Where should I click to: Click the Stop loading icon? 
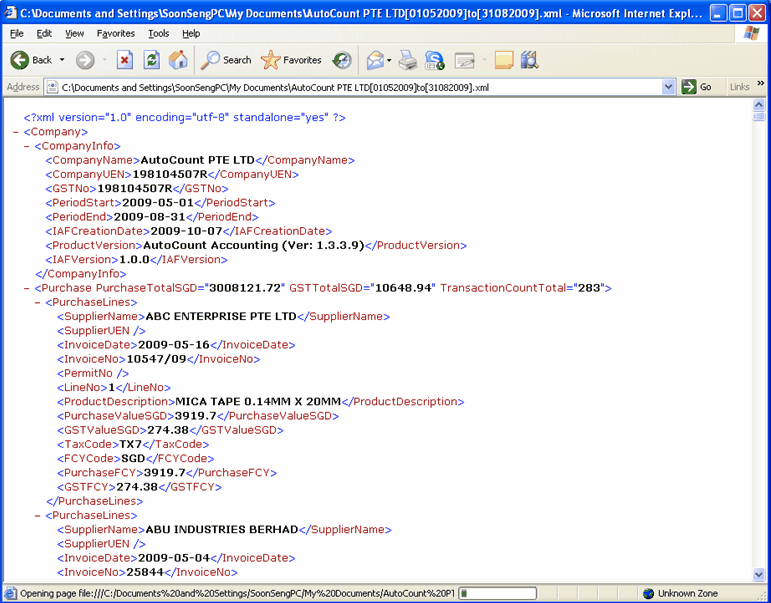(x=125, y=60)
